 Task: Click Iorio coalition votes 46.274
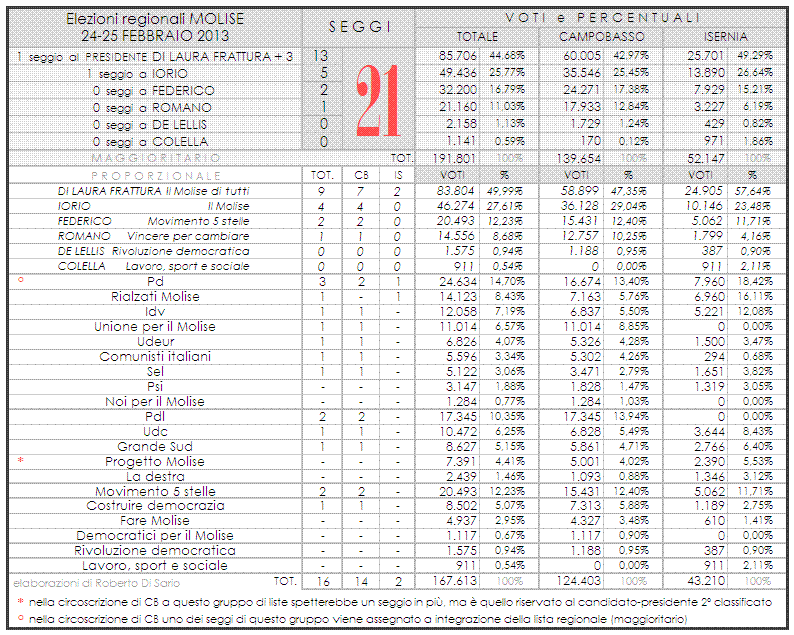pos(455,206)
